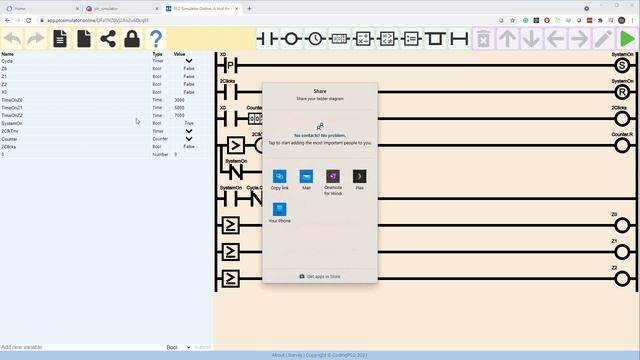Select the comparison block tool
The image size is (640, 360).
[x=387, y=39]
